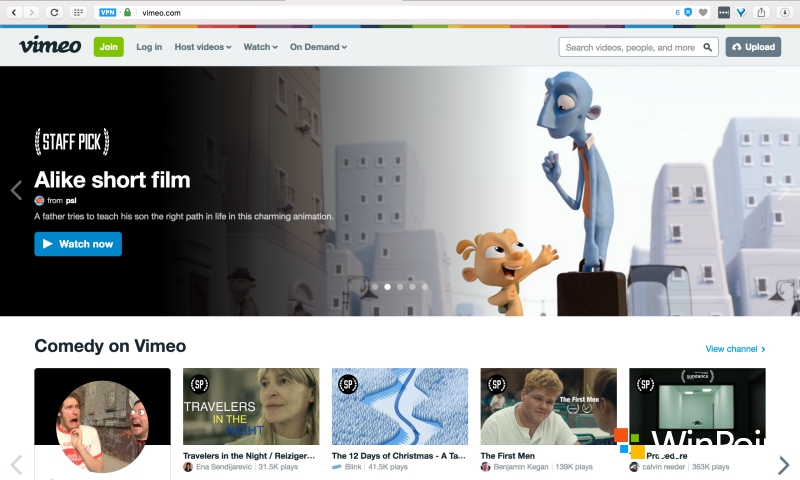Open The First Men video thumbnail
The image size is (800, 480).
point(548,407)
